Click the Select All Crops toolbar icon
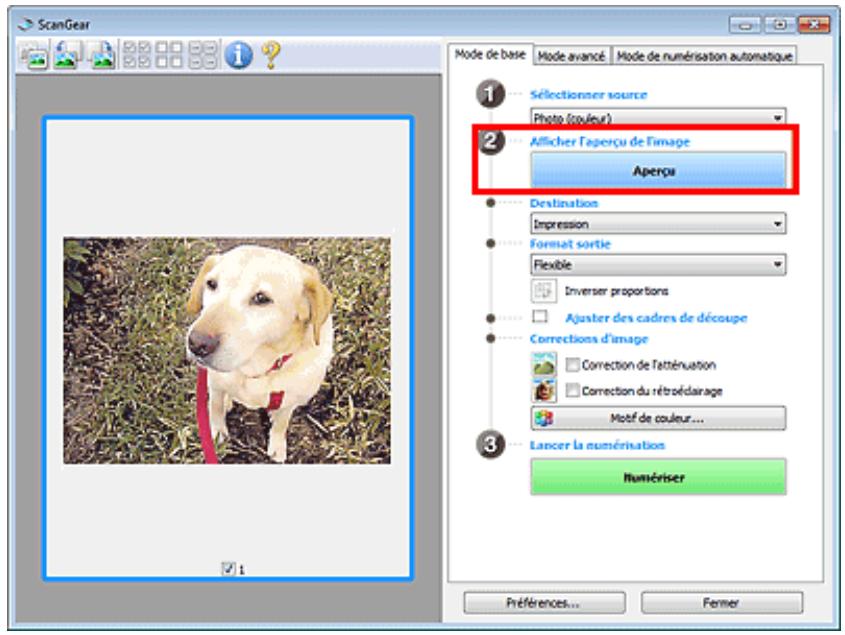The width and height of the screenshot is (845, 635). pos(203,55)
